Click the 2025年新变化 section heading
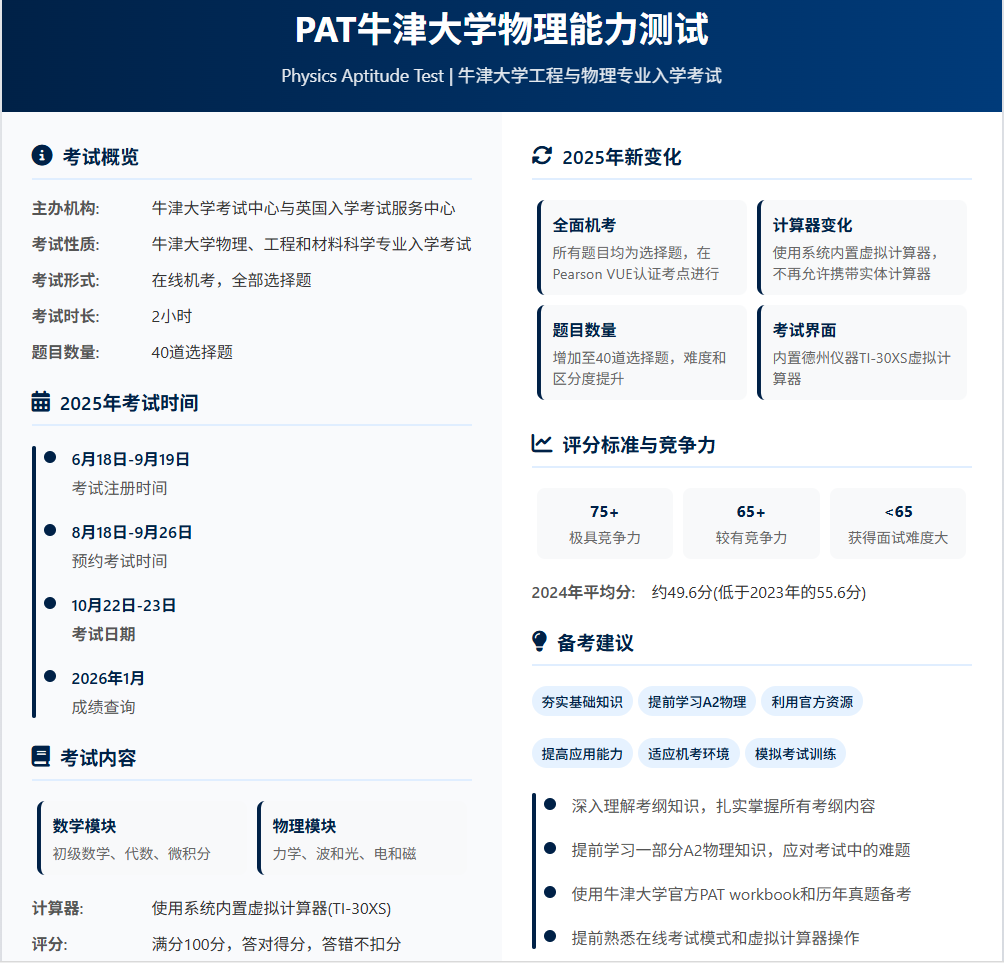 (621, 157)
